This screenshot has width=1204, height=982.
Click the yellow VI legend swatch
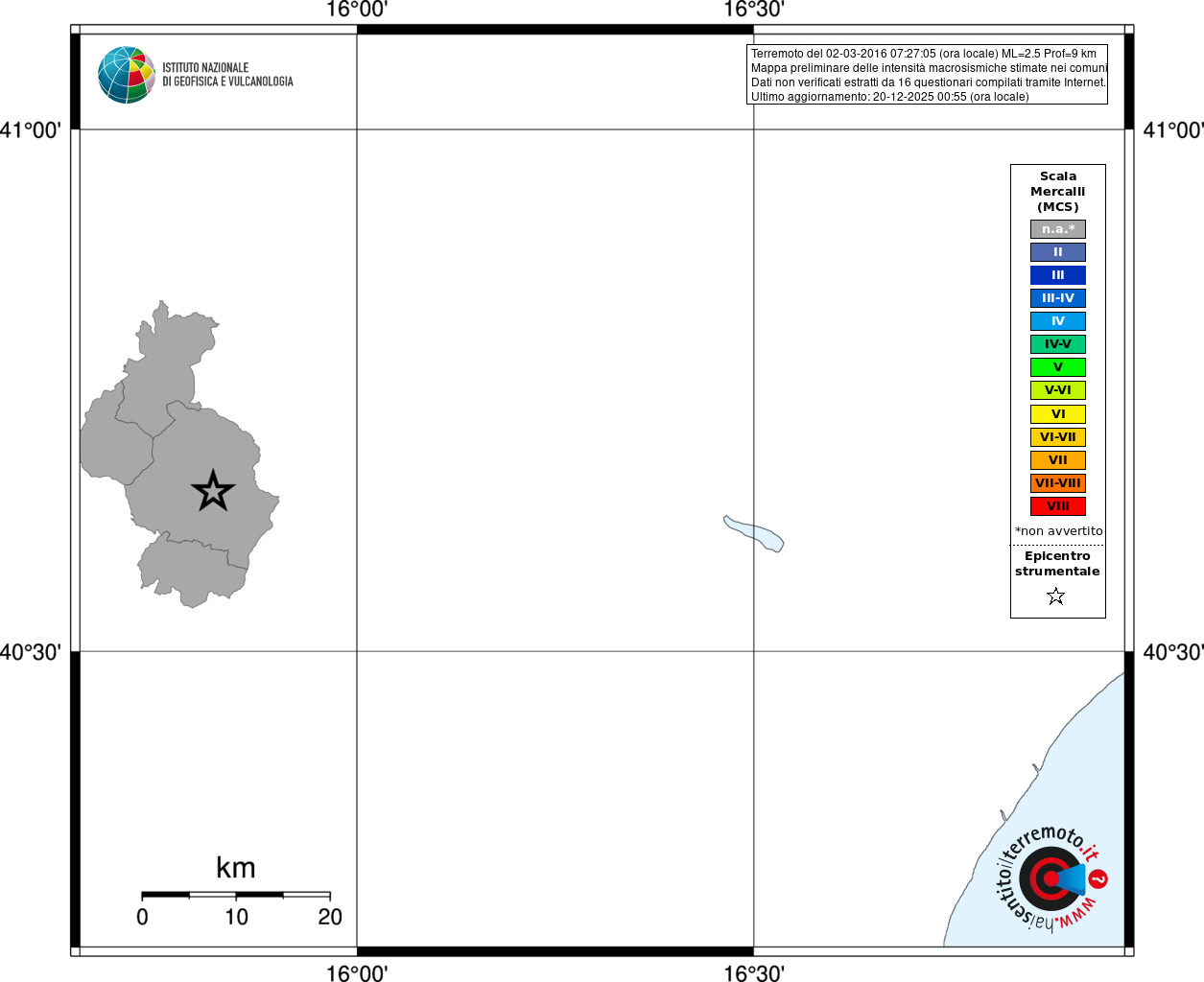(1058, 414)
